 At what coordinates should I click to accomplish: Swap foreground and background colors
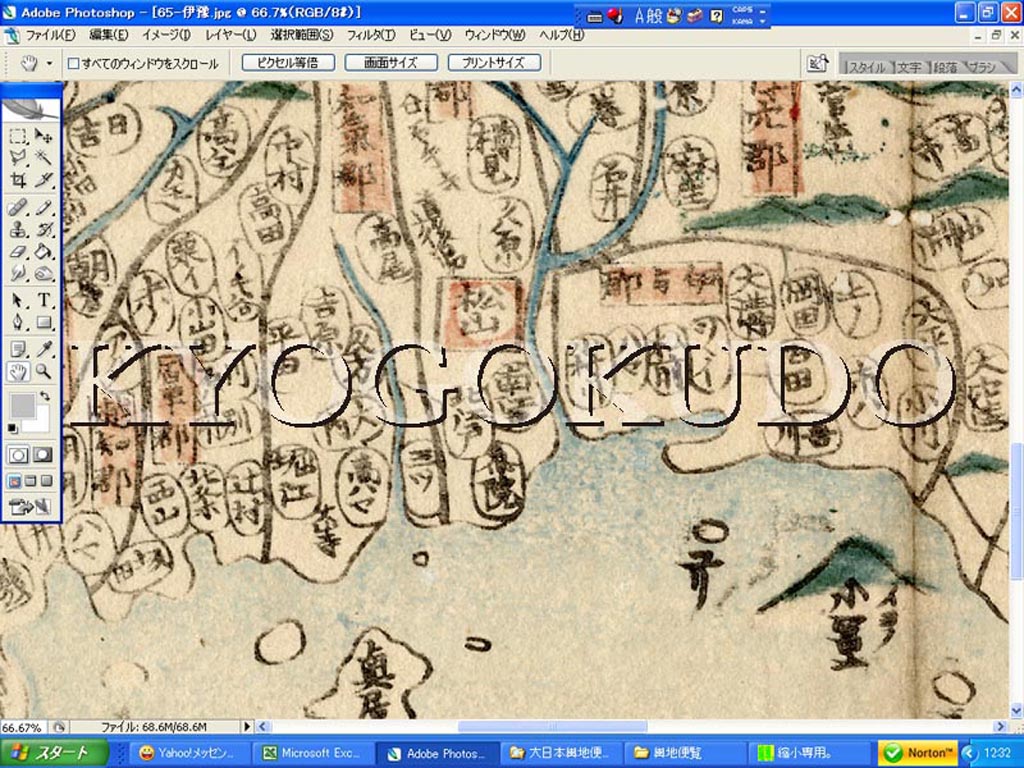tap(44, 396)
